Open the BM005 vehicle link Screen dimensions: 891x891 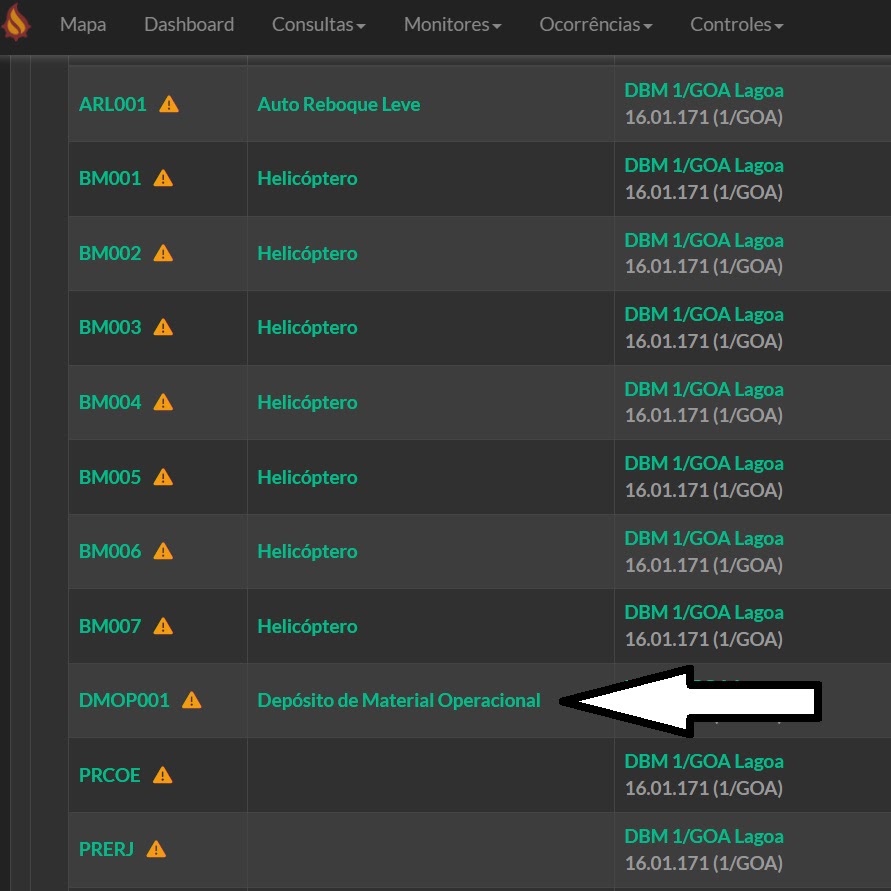(x=110, y=477)
